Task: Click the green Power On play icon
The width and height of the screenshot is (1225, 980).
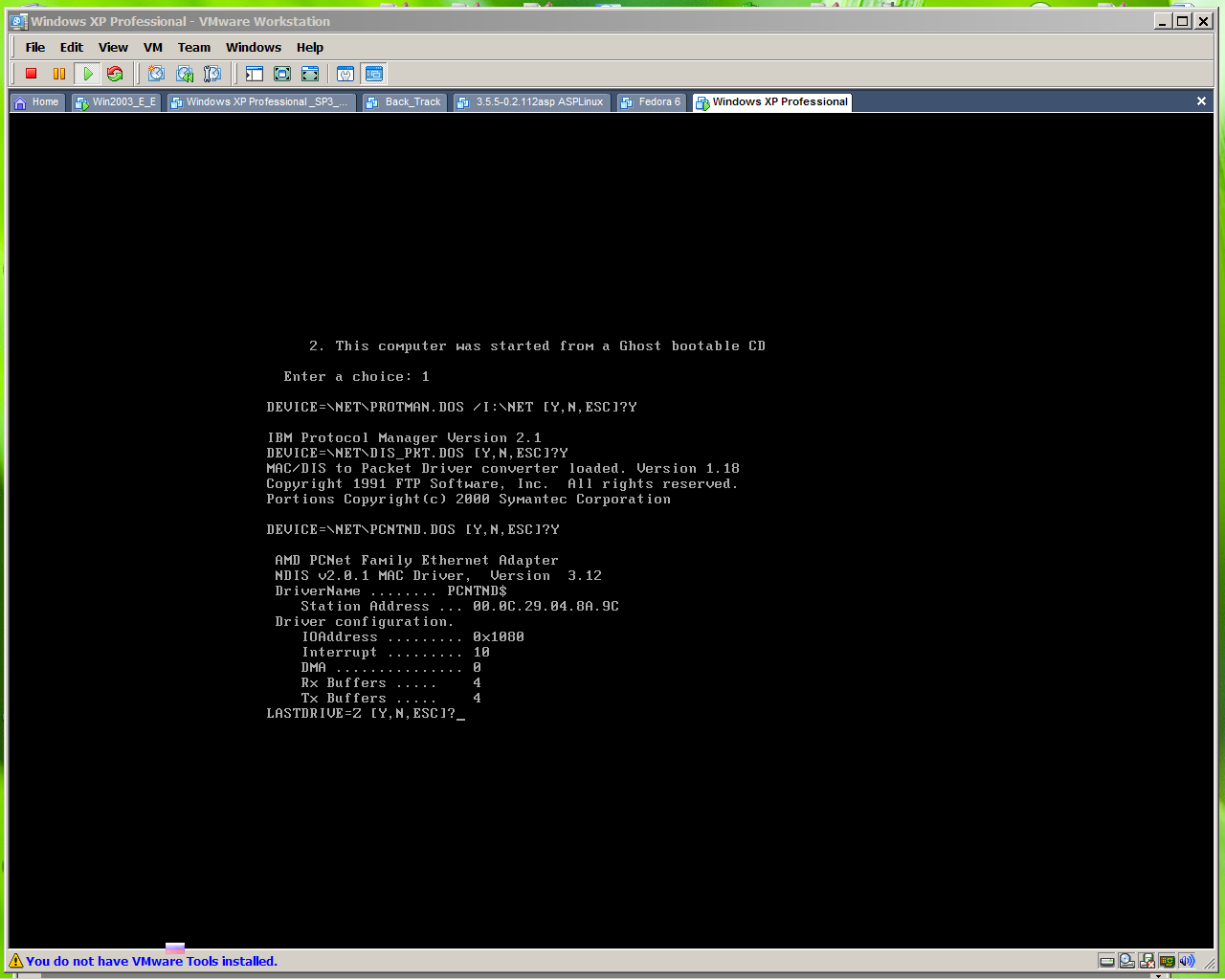Action: coord(87,74)
